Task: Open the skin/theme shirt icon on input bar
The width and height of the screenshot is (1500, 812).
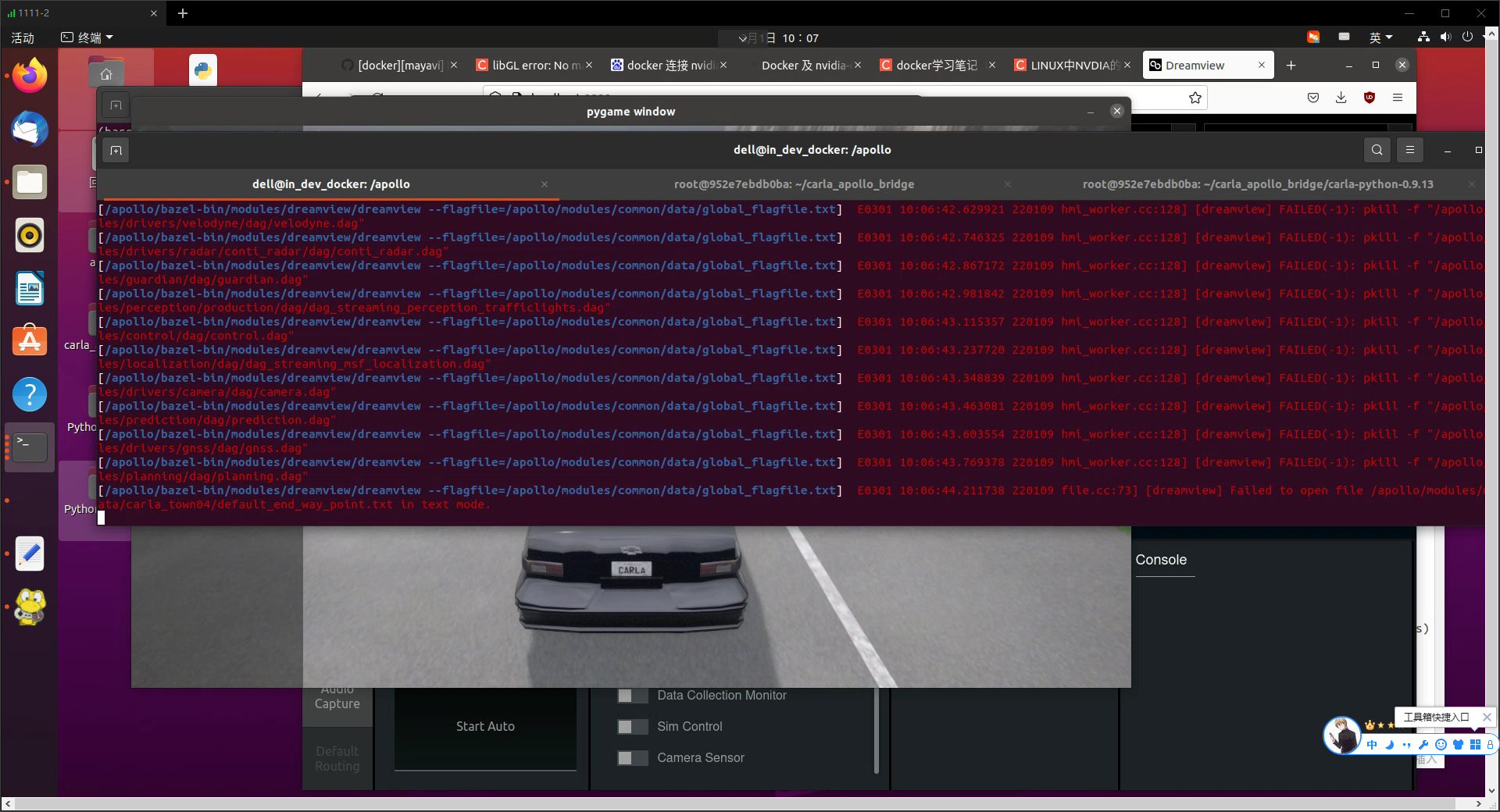Action: 1458,745
